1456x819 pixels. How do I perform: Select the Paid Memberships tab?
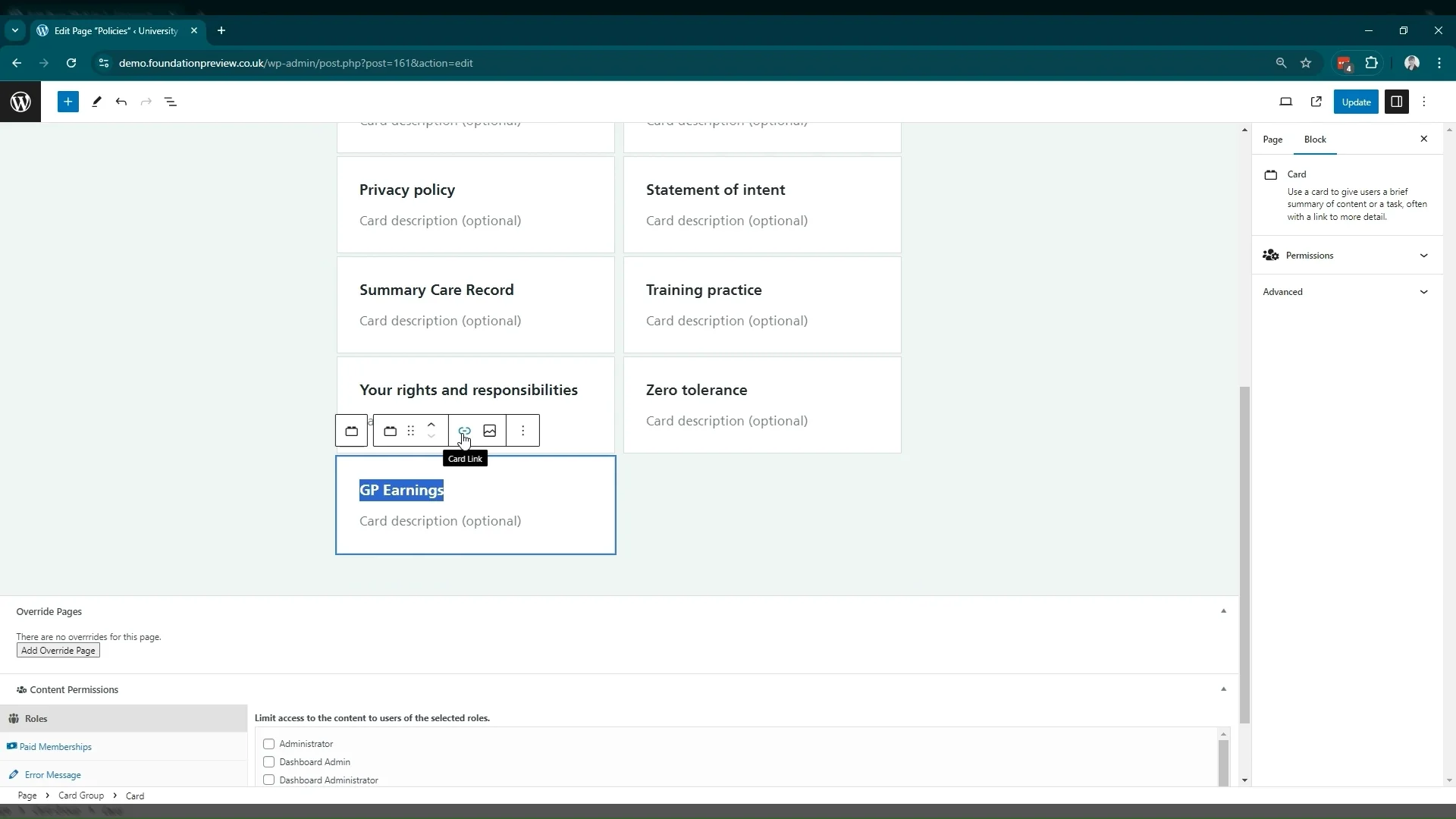[124, 747]
